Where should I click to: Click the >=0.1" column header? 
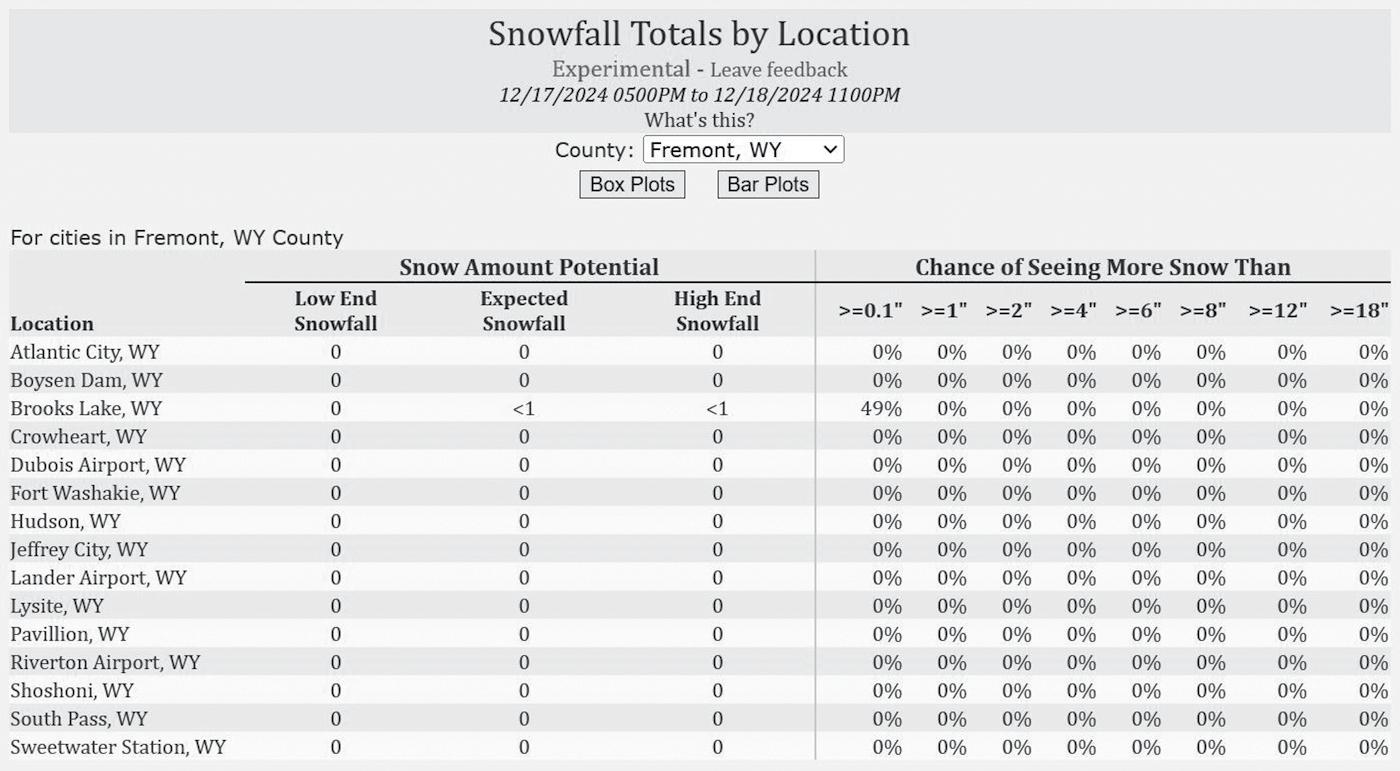pyautogui.click(x=871, y=311)
